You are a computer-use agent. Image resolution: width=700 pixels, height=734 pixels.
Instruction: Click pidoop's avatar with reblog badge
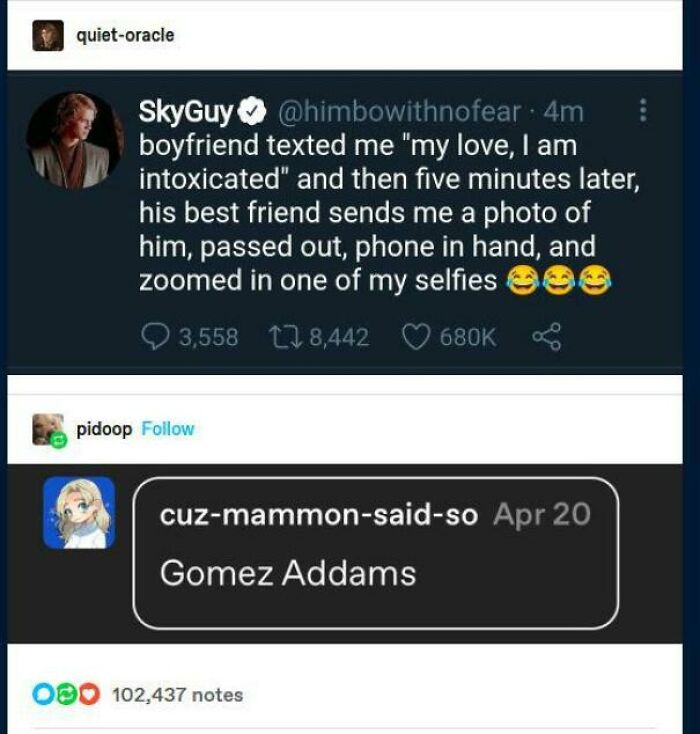point(49,429)
